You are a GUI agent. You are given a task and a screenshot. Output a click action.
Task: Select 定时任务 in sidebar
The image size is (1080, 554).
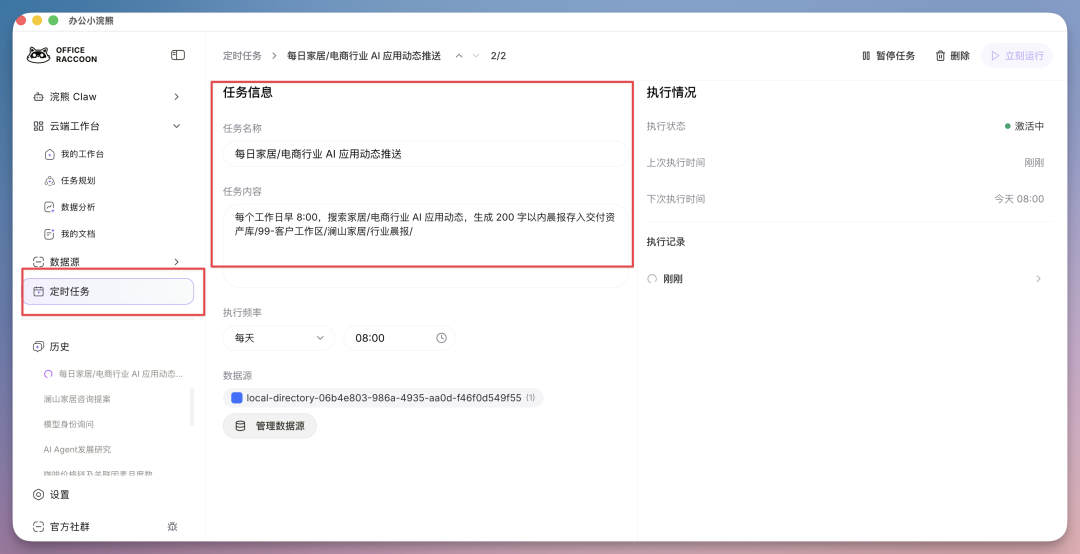point(109,291)
